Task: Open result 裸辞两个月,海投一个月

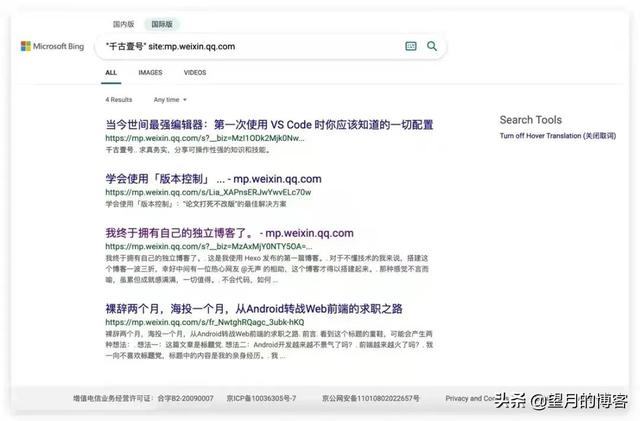Action: 253,309
